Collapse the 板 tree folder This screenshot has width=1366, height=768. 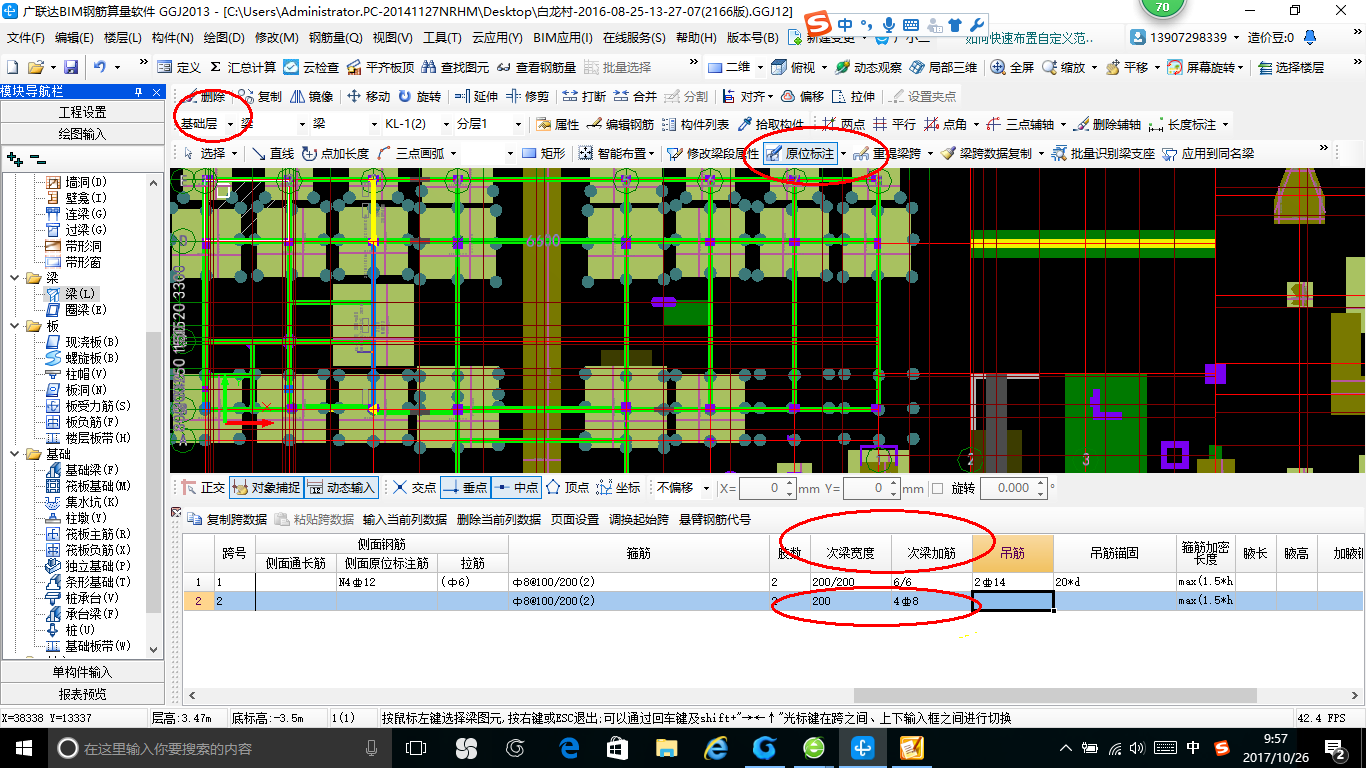(x=14, y=326)
